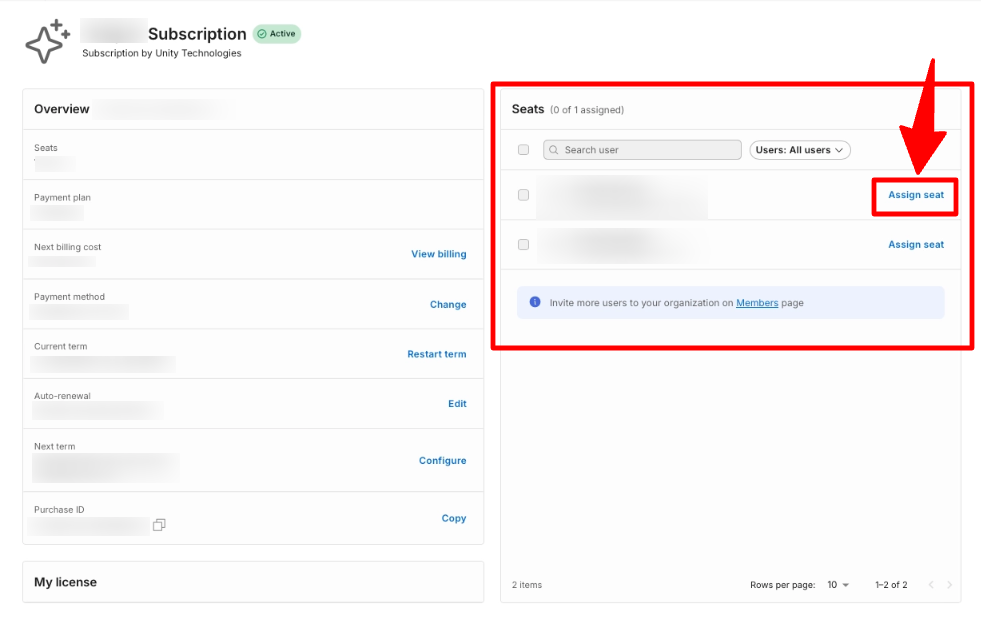Go to the next page arrow
This screenshot has width=981, height=618.
(949, 585)
